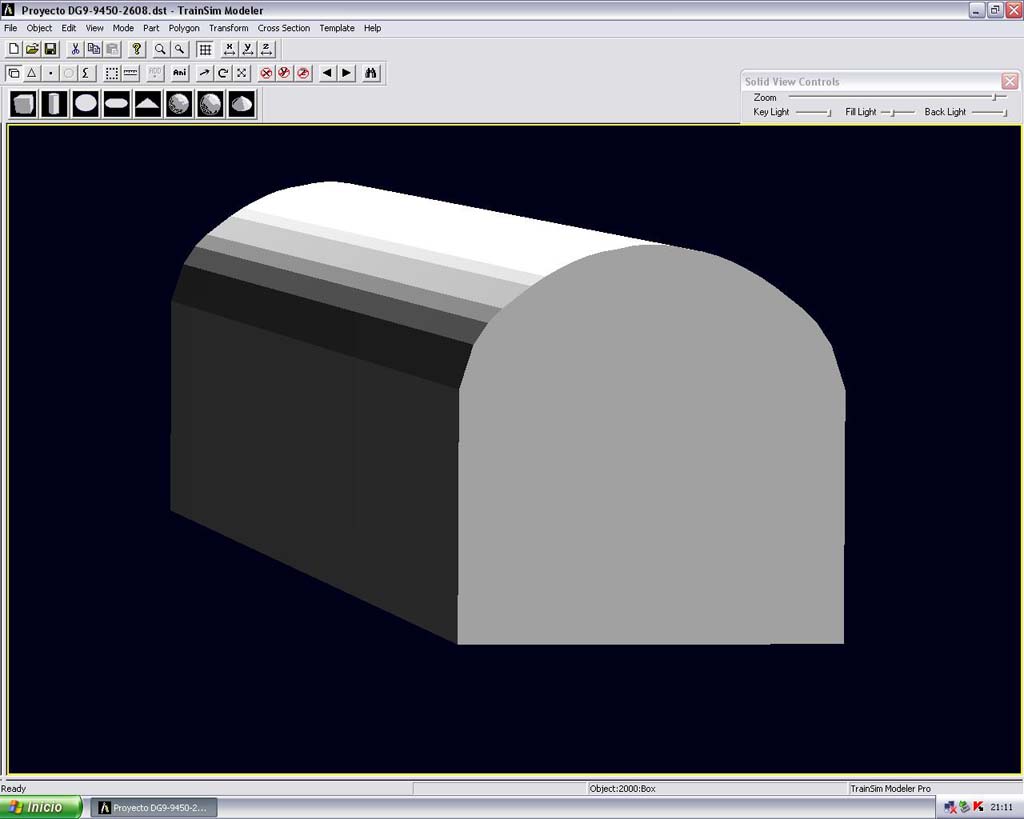Open the Polygon menu
Viewport: 1024px width, 819px height.
click(x=184, y=28)
